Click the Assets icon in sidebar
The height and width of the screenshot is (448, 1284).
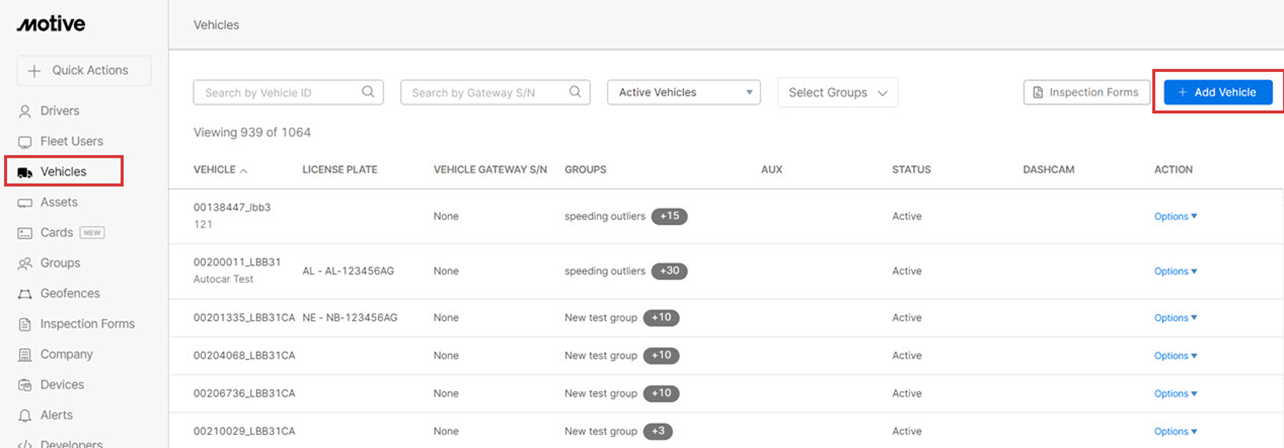pyautogui.click(x=25, y=203)
